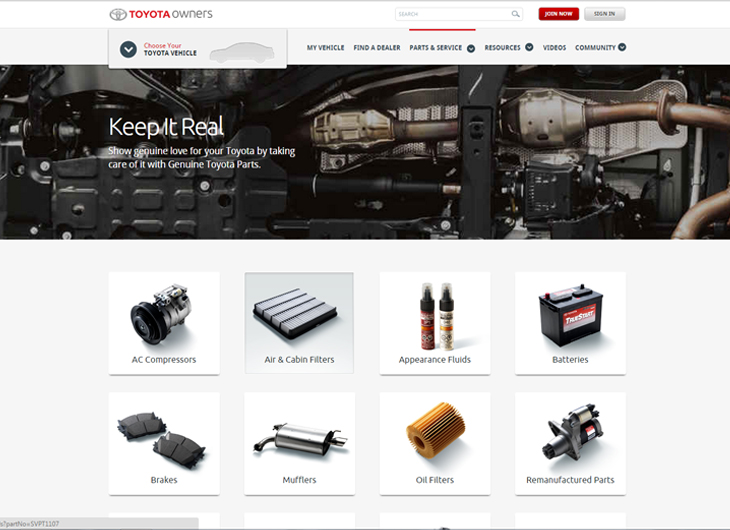Click the muffler product image

pos(300,439)
